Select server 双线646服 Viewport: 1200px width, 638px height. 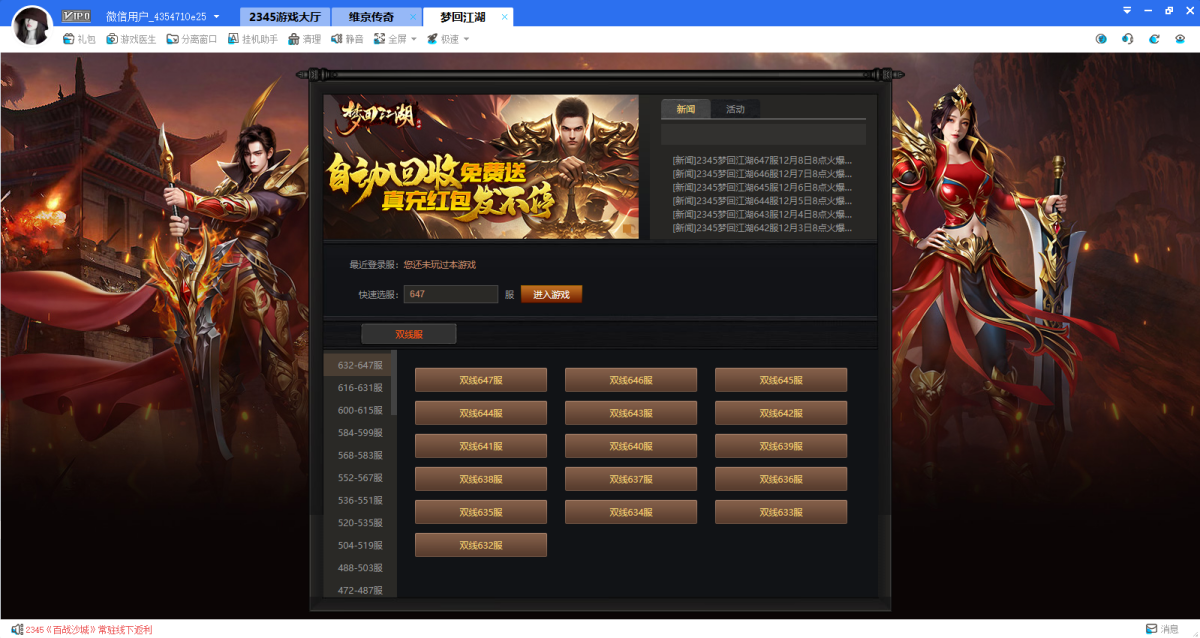[x=630, y=380]
